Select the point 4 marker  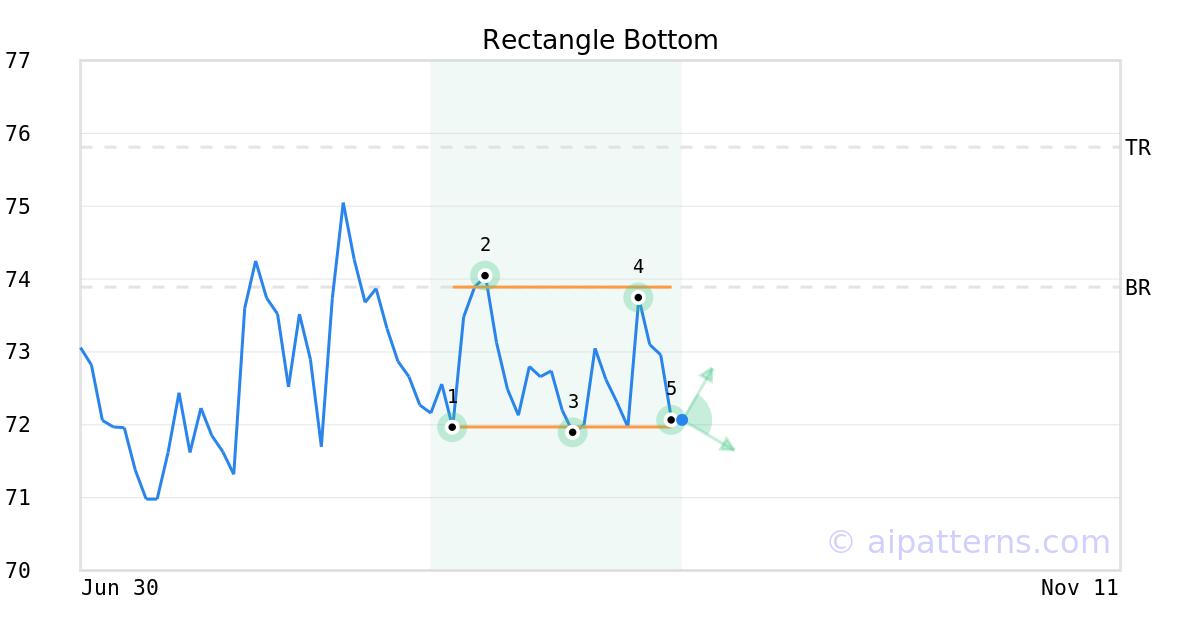pos(638,297)
